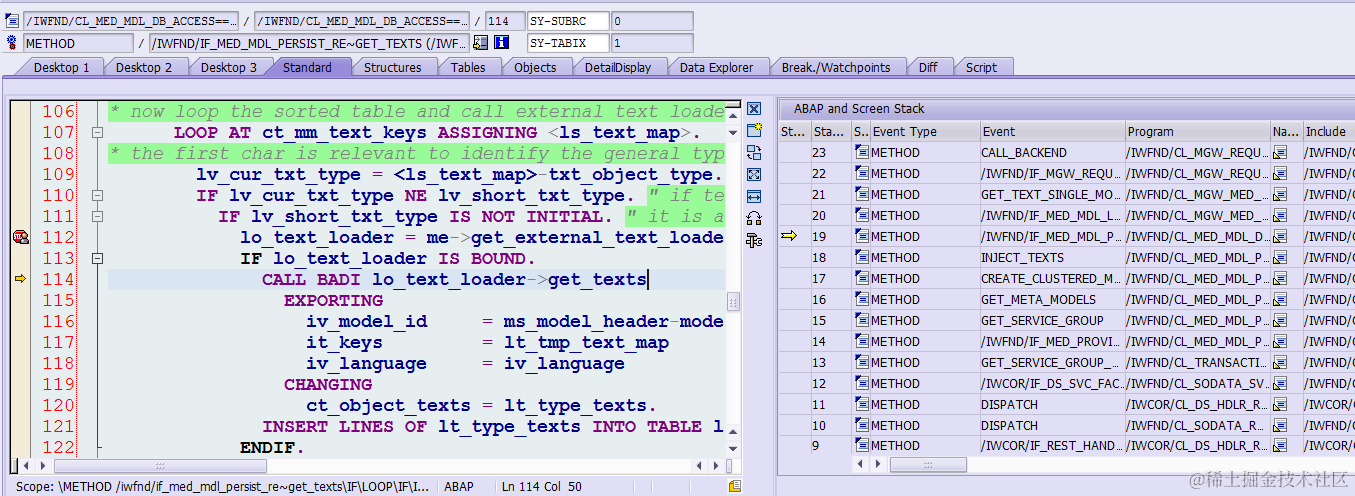This screenshot has width=1355, height=496.
Task: Click the SY-SUBRC variable field
Action: click(x=568, y=21)
